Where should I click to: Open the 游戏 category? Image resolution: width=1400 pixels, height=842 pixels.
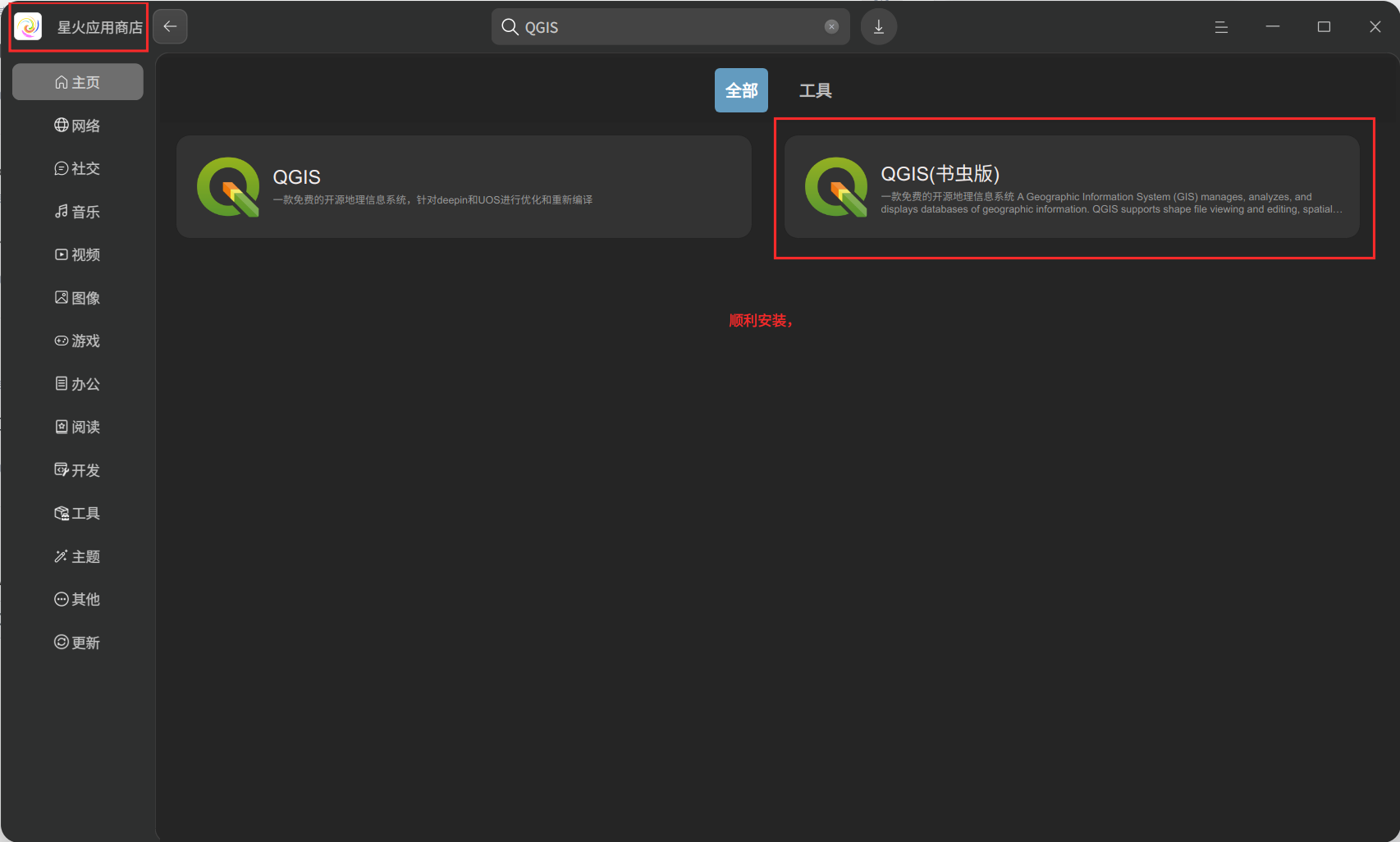point(78,341)
